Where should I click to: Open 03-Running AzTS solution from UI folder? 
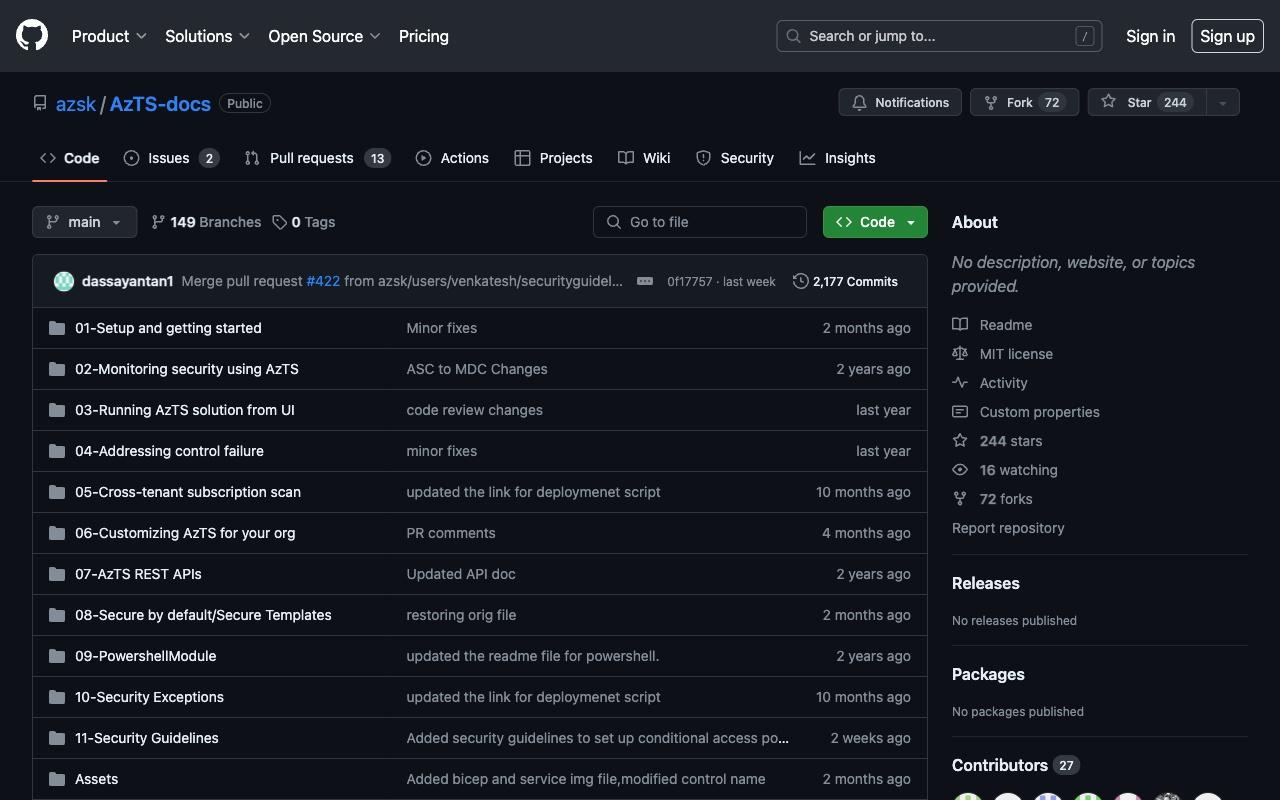(185, 410)
